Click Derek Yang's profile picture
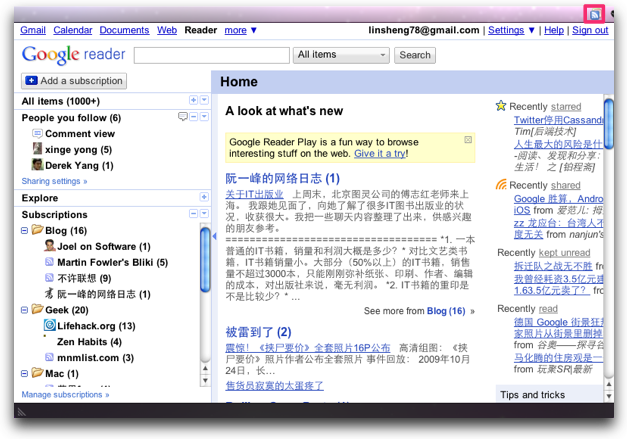627x439 pixels. [x=37, y=164]
